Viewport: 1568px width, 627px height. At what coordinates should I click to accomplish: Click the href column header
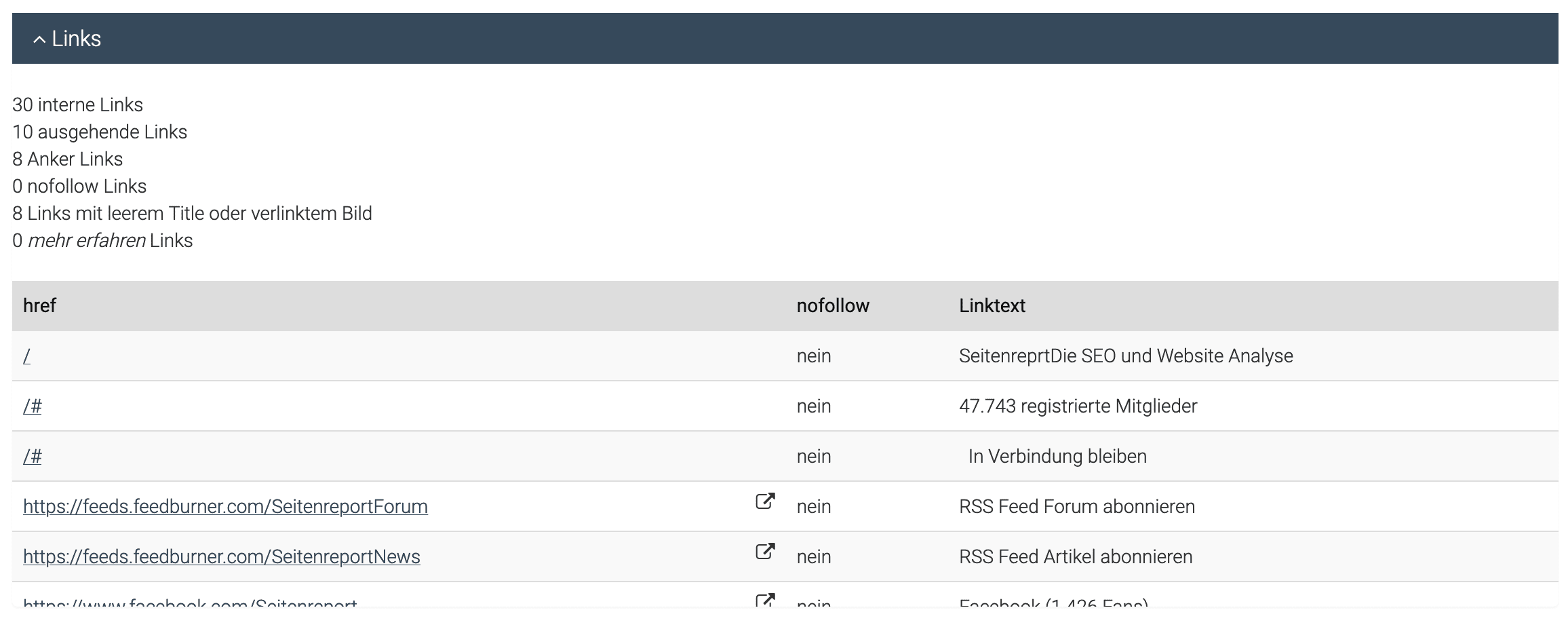pos(39,305)
